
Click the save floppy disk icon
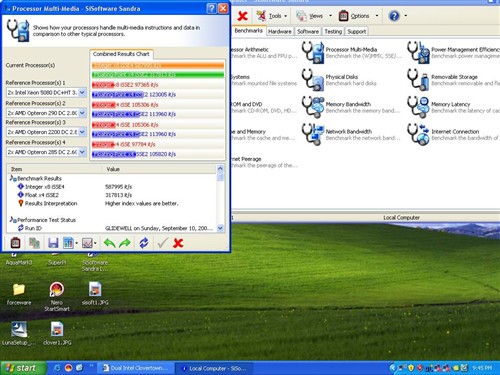click(53, 243)
